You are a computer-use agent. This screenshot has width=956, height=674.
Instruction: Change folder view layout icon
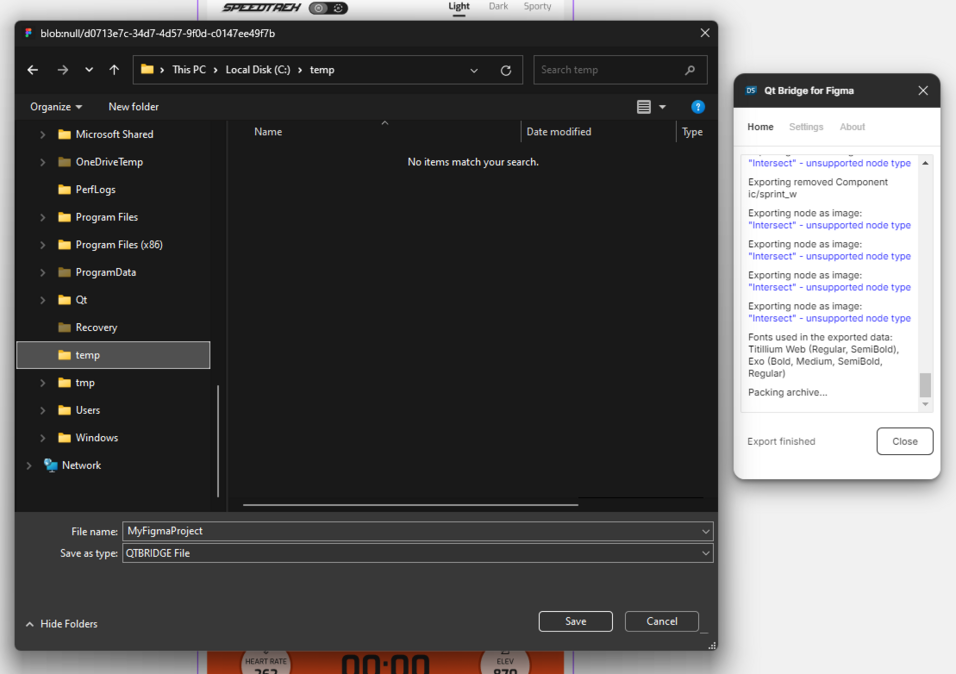[644, 107]
